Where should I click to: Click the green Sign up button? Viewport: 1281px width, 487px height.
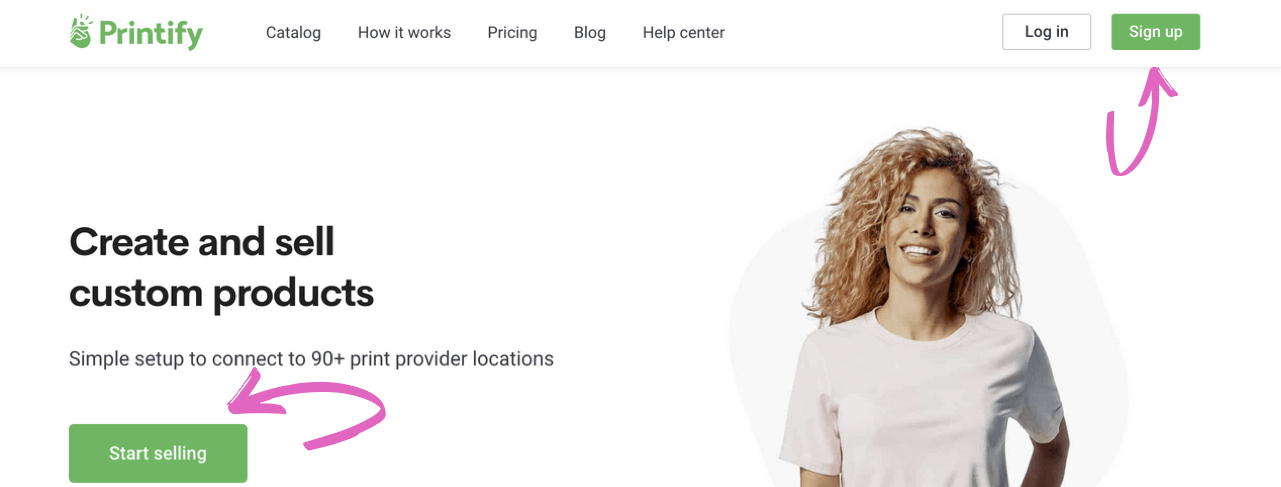pyautogui.click(x=1155, y=32)
